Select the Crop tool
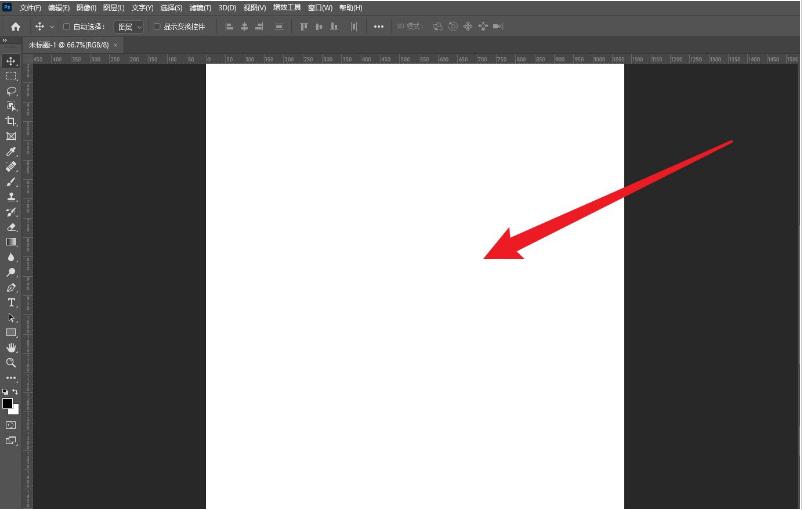 point(11,121)
